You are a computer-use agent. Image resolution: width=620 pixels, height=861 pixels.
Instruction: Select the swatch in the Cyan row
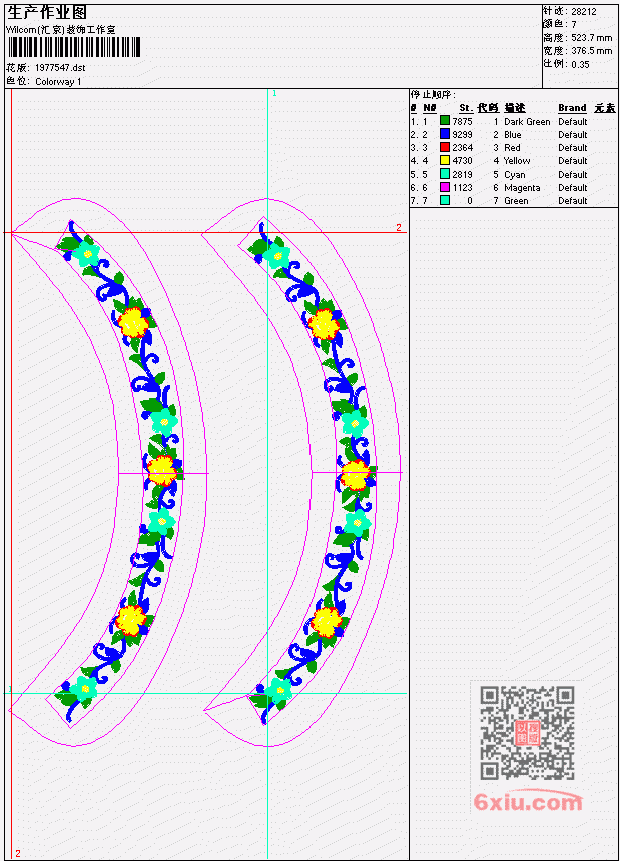point(445,174)
